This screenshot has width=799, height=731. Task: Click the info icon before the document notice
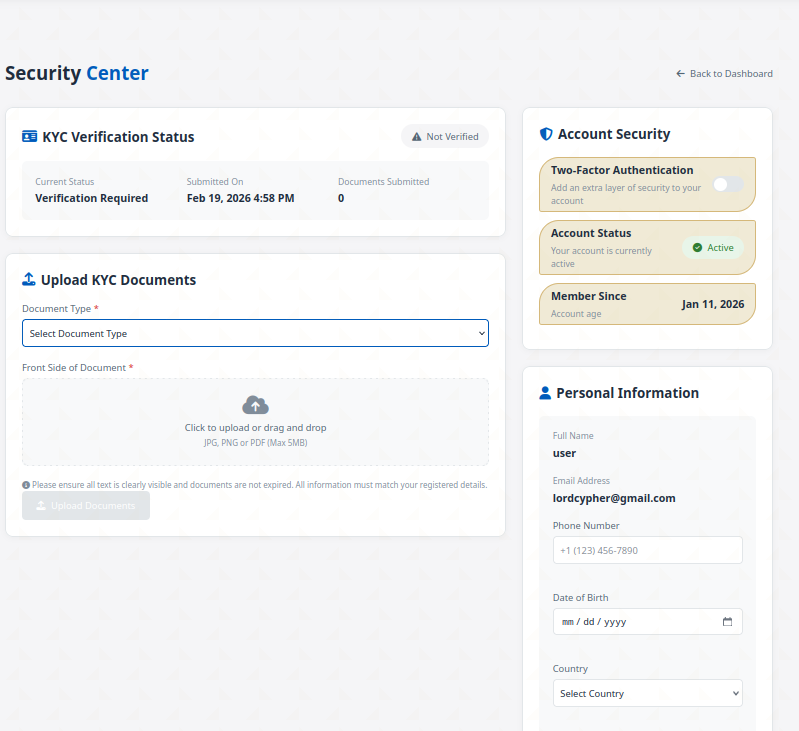pos(26,485)
